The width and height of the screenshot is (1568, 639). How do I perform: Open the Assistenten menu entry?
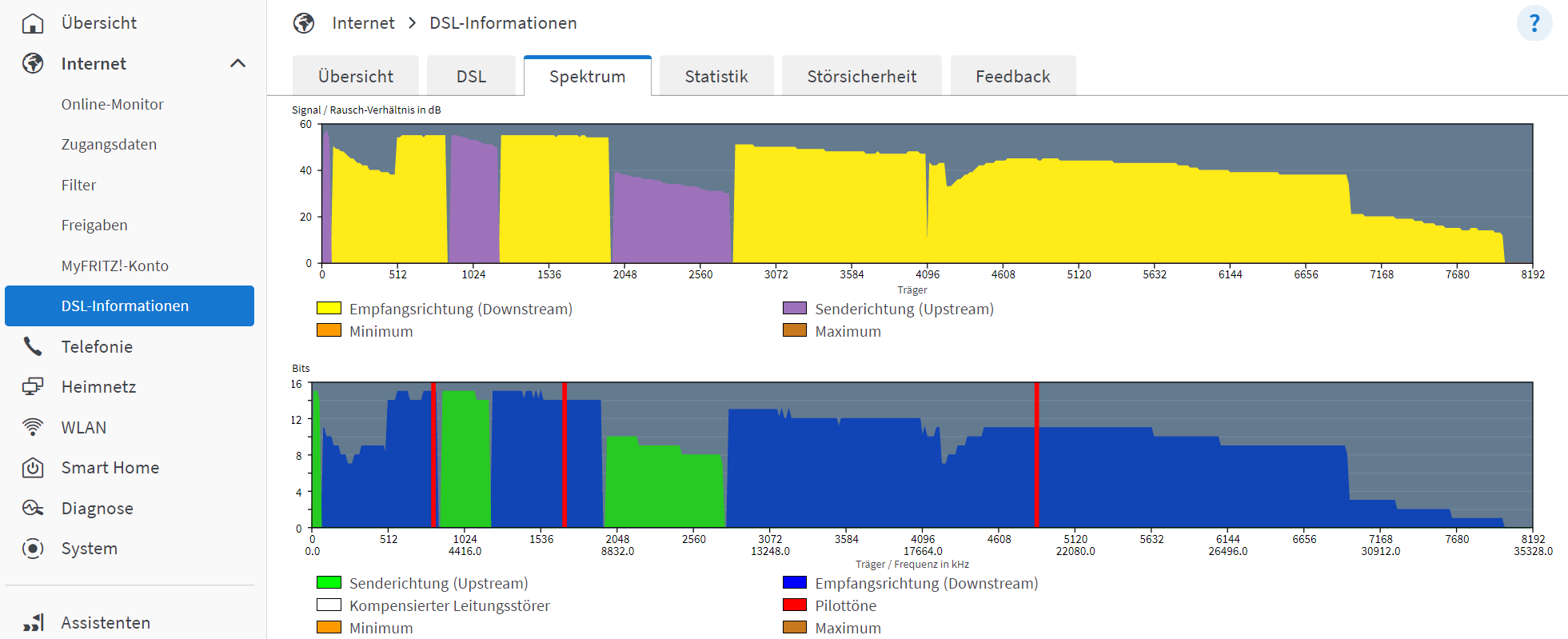[106, 622]
